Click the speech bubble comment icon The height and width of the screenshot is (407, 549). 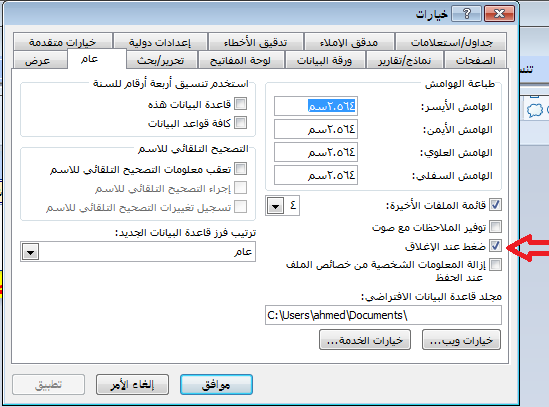[x=534, y=110]
